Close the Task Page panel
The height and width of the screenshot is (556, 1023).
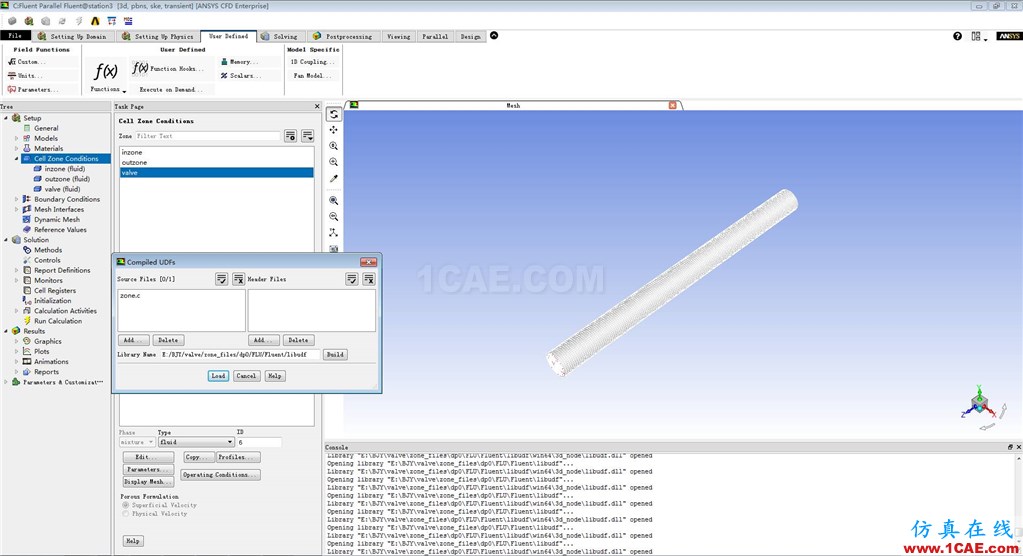317,106
